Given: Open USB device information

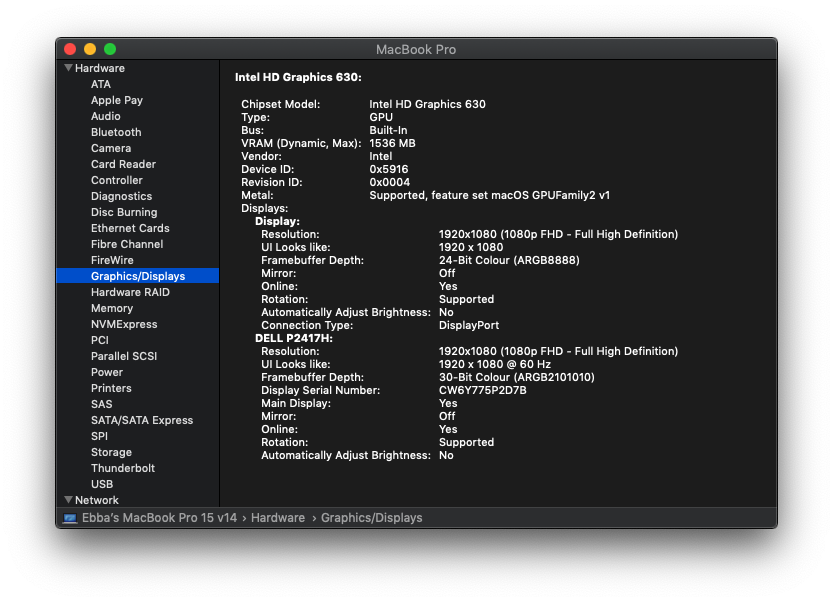Looking at the screenshot, I should click(102, 484).
